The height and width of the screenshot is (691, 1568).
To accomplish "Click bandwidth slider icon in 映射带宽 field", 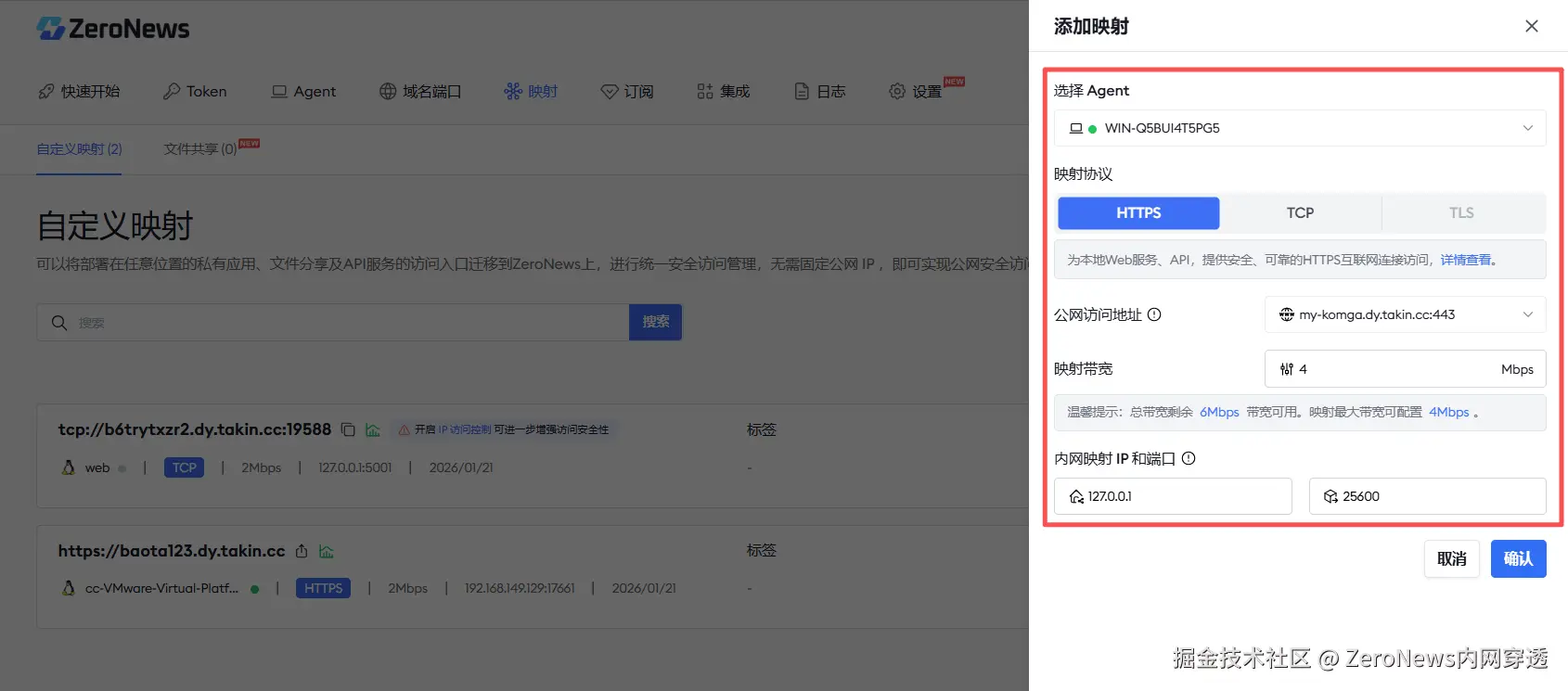I will (x=1287, y=369).
